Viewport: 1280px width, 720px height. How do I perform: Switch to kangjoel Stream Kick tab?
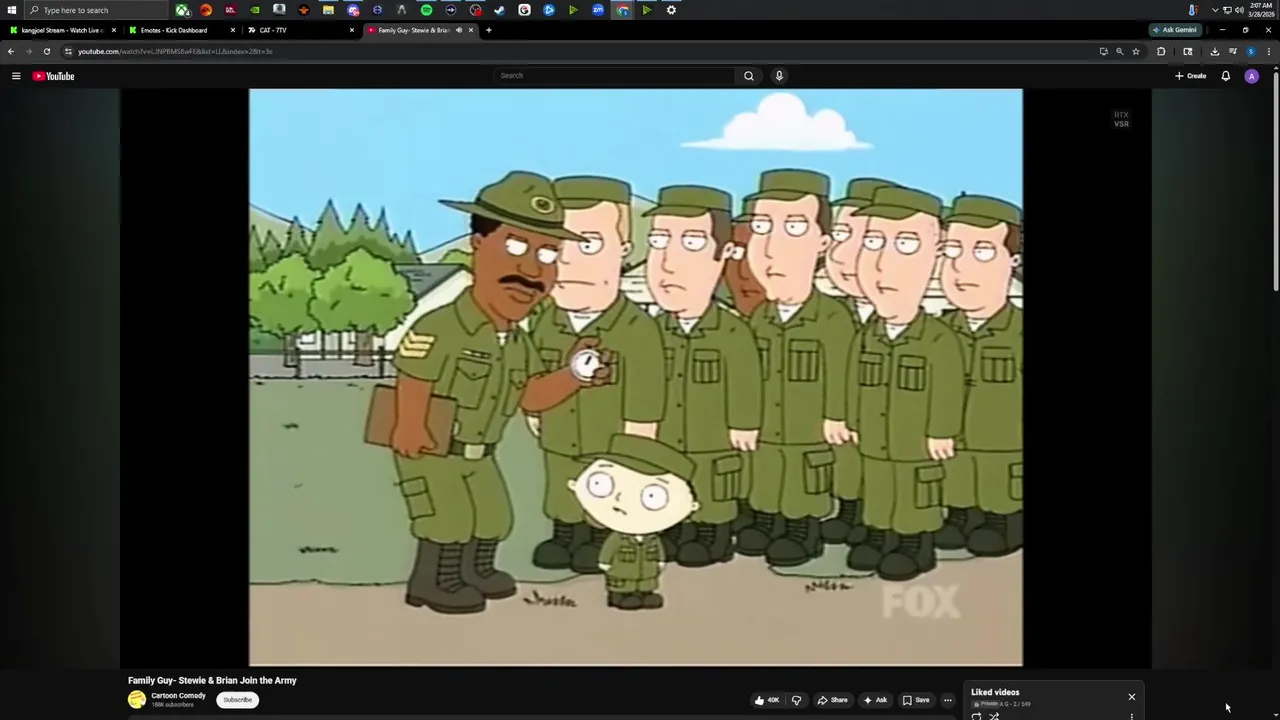[62, 30]
